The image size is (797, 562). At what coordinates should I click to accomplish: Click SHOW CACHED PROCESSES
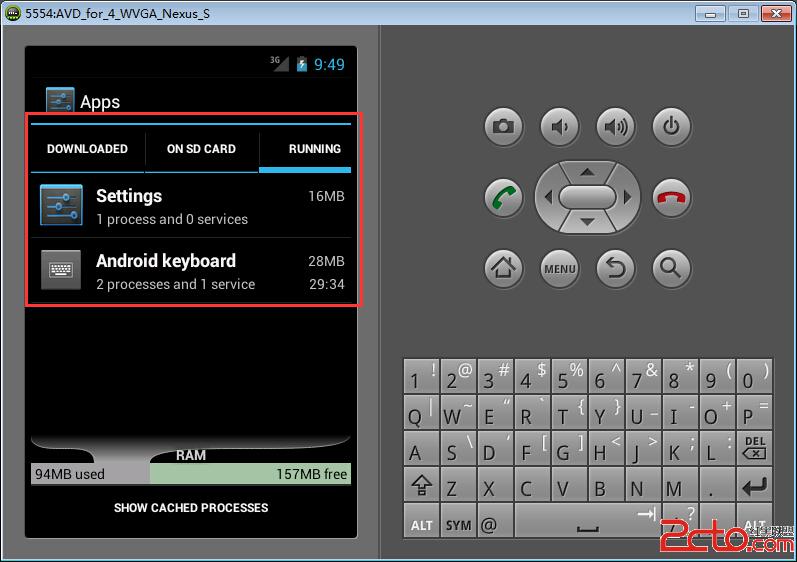coord(191,508)
